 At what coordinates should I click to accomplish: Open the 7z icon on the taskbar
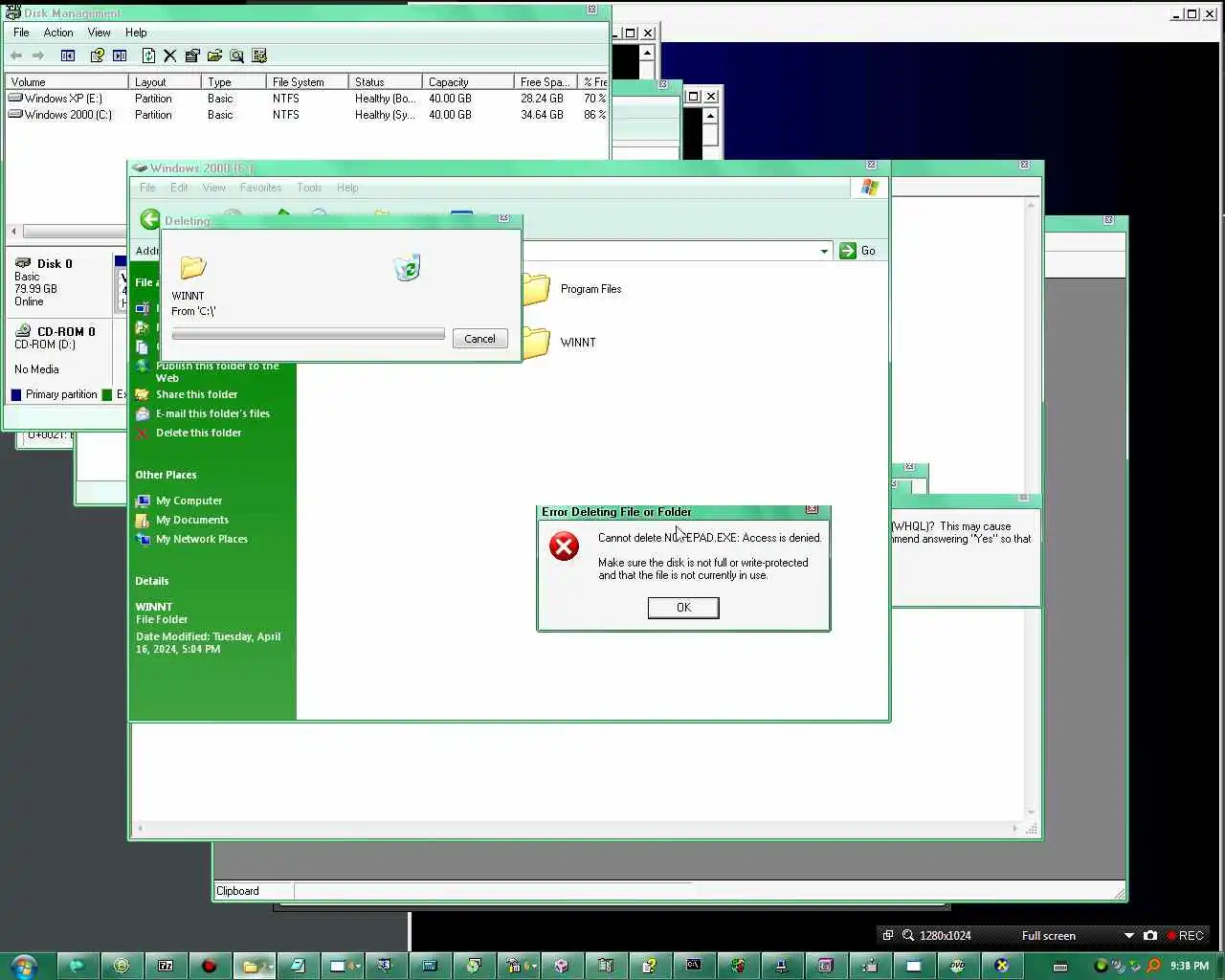[166, 966]
